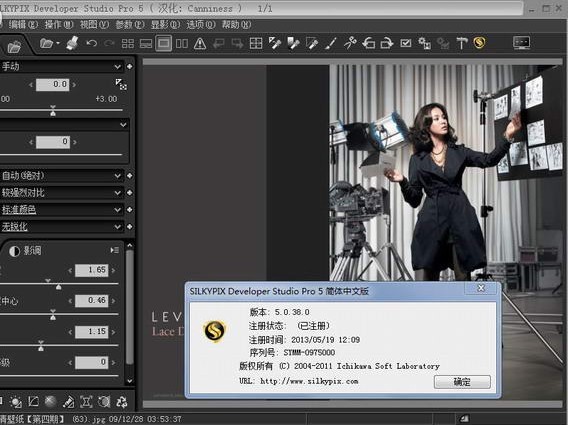Open the monitor display icon
The width and height of the screenshot is (568, 425).
522,43
